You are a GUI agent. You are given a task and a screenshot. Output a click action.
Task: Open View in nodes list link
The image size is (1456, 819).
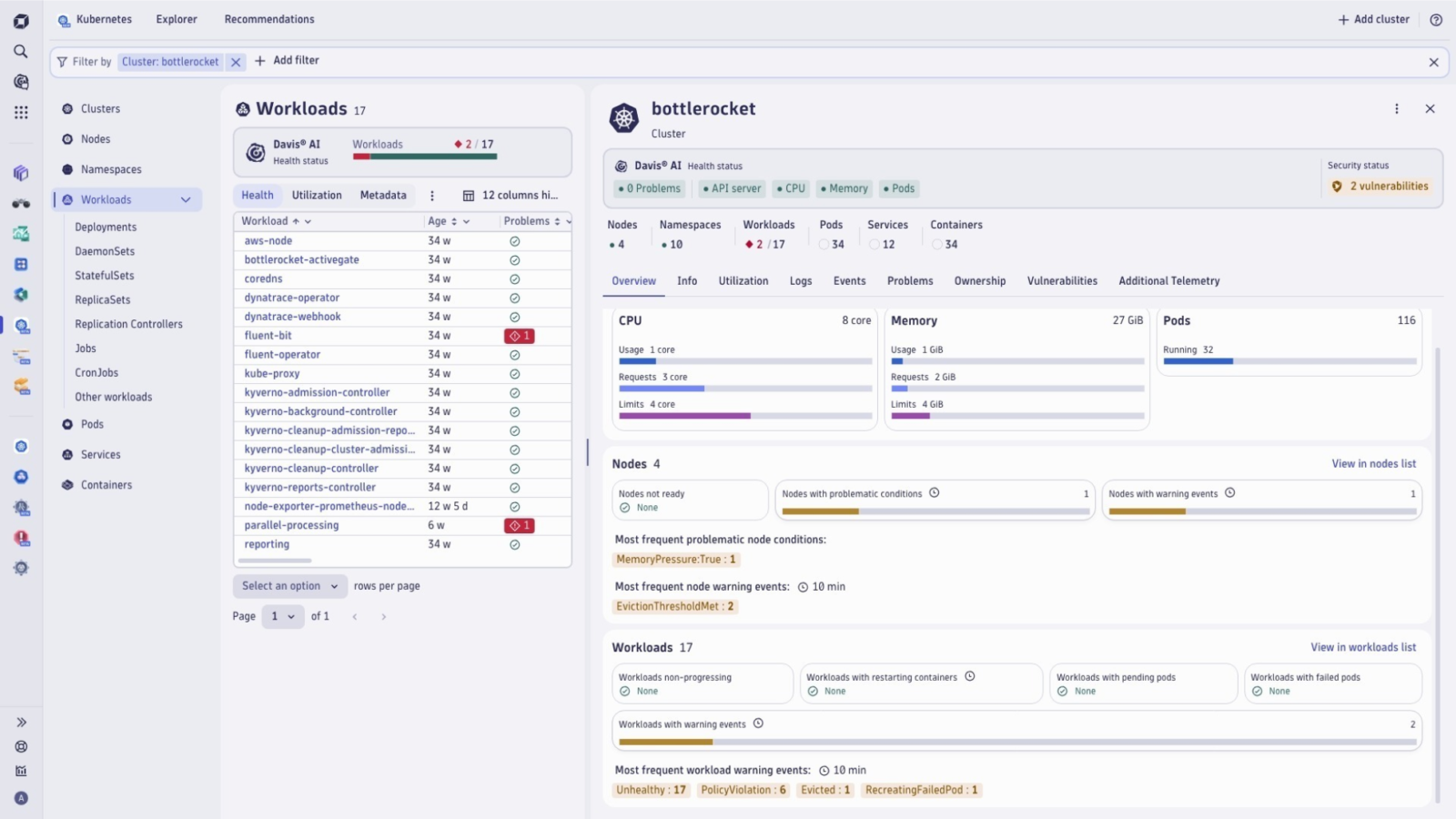[1373, 464]
